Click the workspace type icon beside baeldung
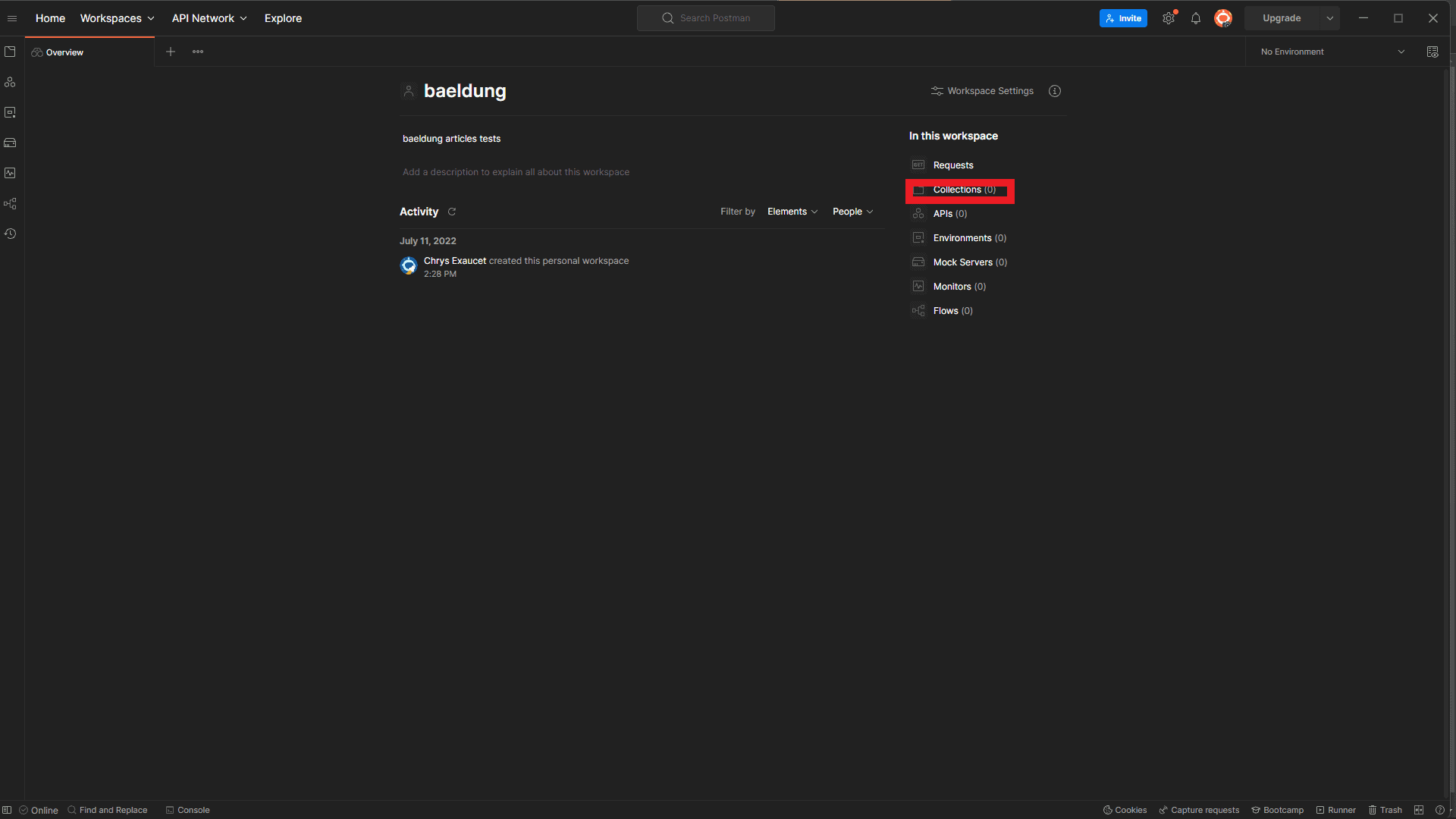Screen dimensions: 1456x819 point(409,91)
